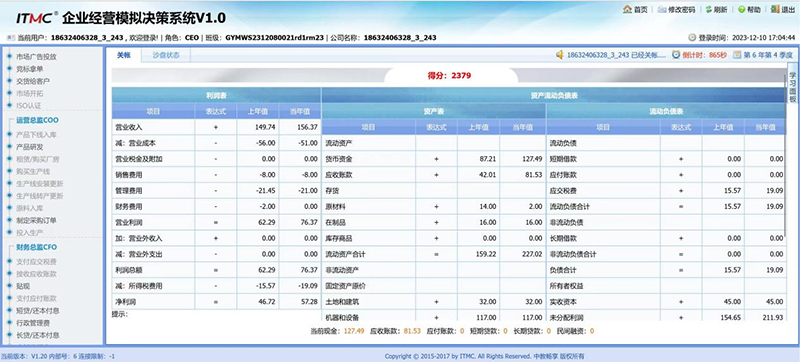This screenshot has height=362, width=800.
Task: Select 交货给客户 in the sidebar
Action: point(33,81)
